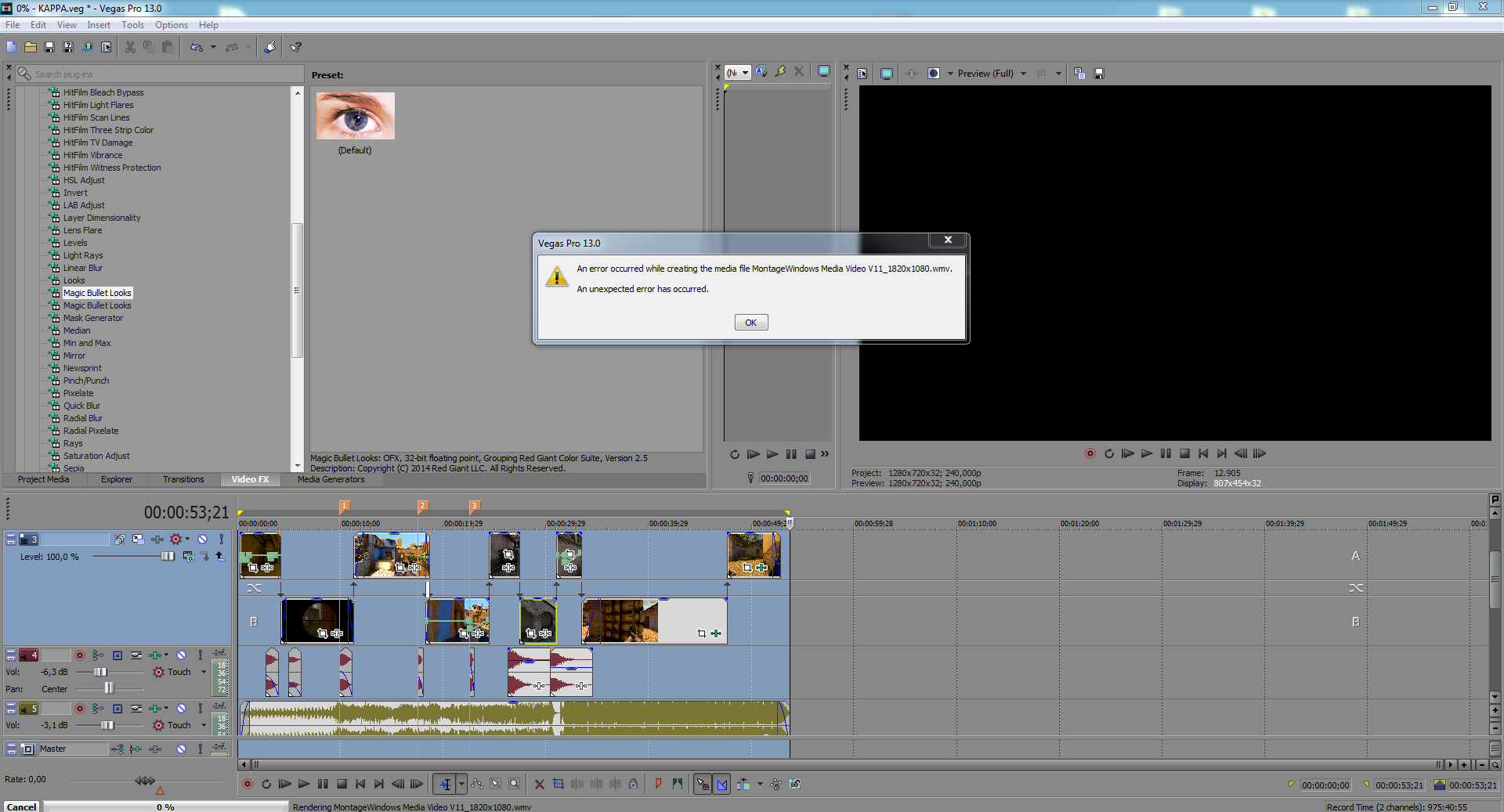Open the Normal Edit tool dropdown arrow
Screen dimensions: 1504x812
pos(461,785)
